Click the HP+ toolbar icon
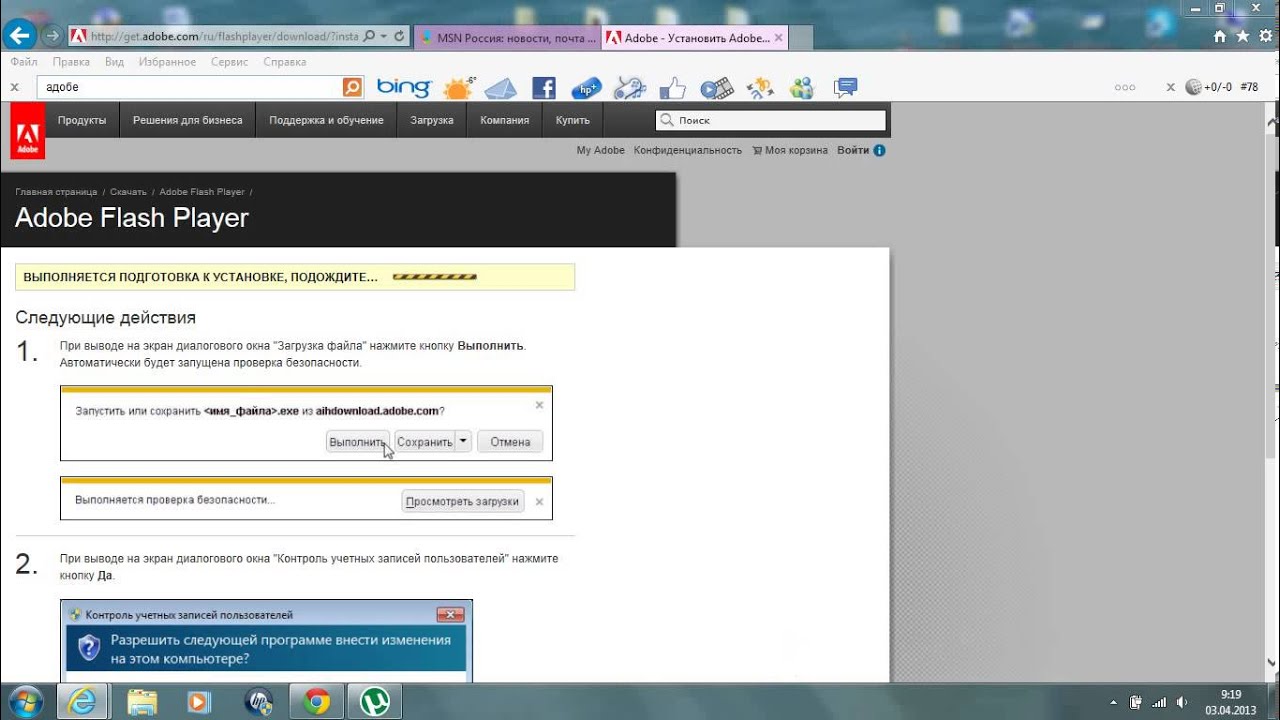This screenshot has height=720, width=1280. 587,88
